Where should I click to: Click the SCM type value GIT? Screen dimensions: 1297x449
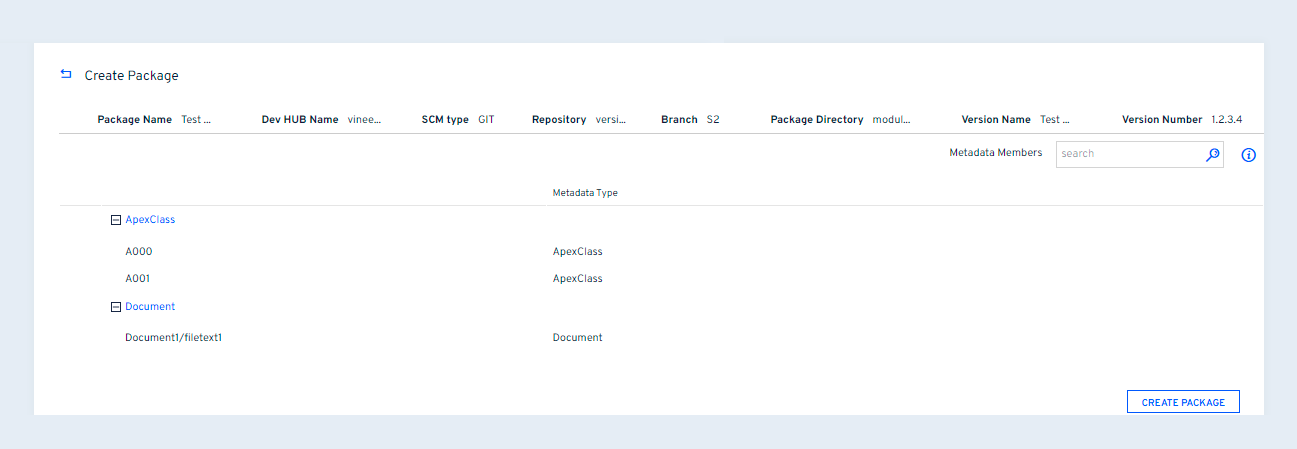(486, 120)
